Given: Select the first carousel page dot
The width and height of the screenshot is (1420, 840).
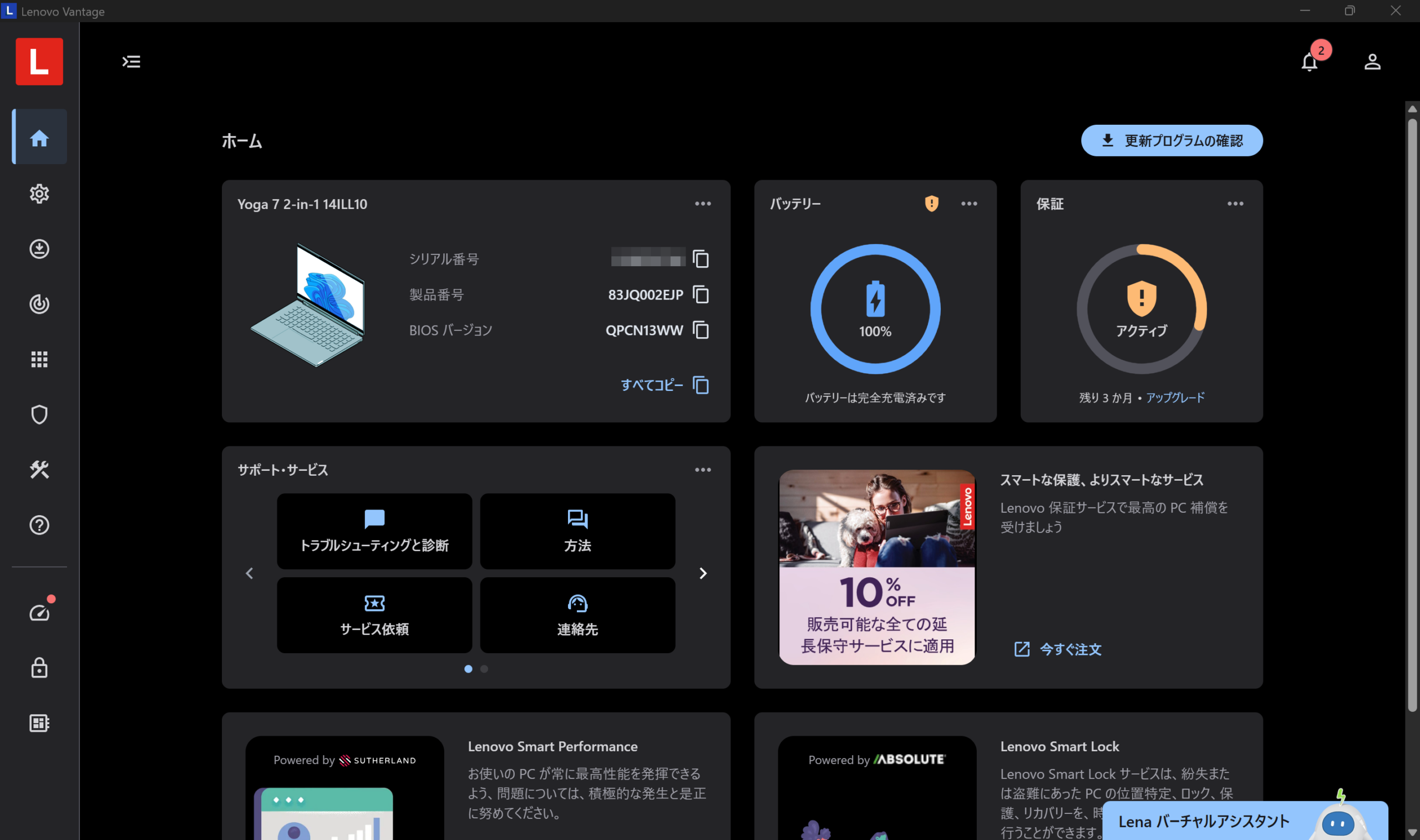Looking at the screenshot, I should point(468,669).
